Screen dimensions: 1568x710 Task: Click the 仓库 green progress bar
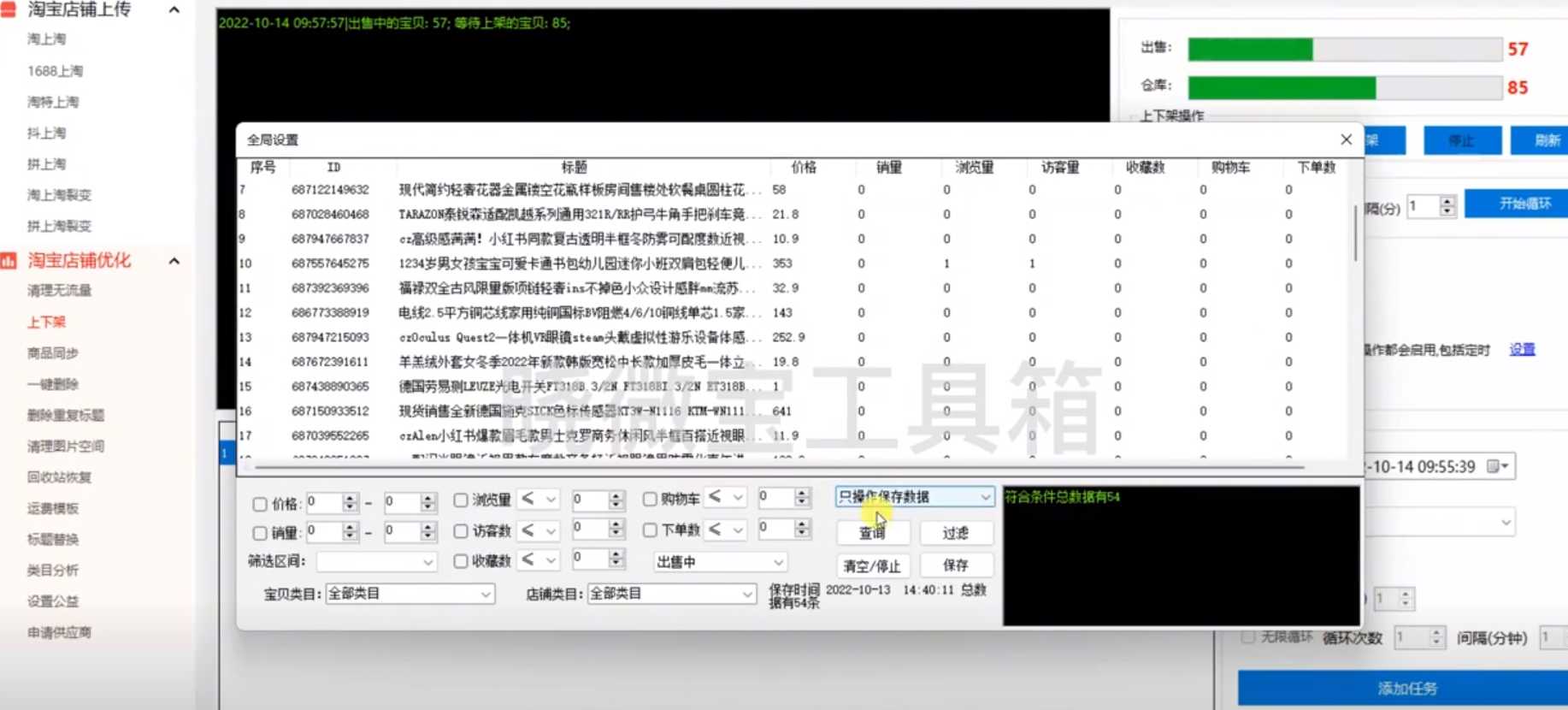tap(1282, 87)
